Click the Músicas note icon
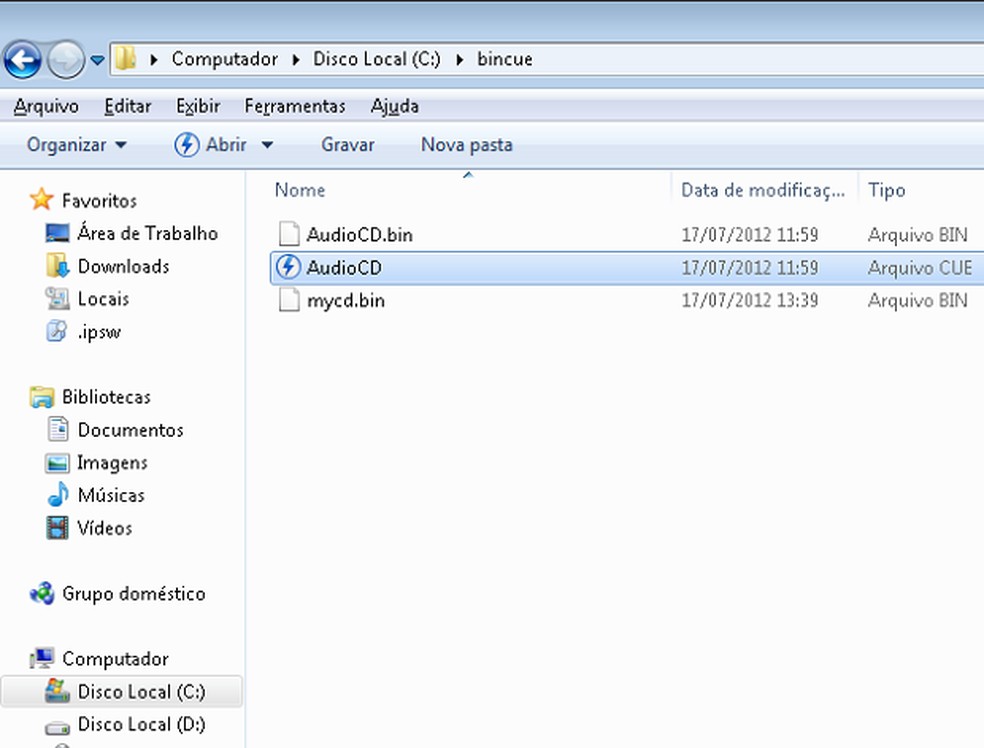This screenshot has width=984, height=748. point(58,494)
